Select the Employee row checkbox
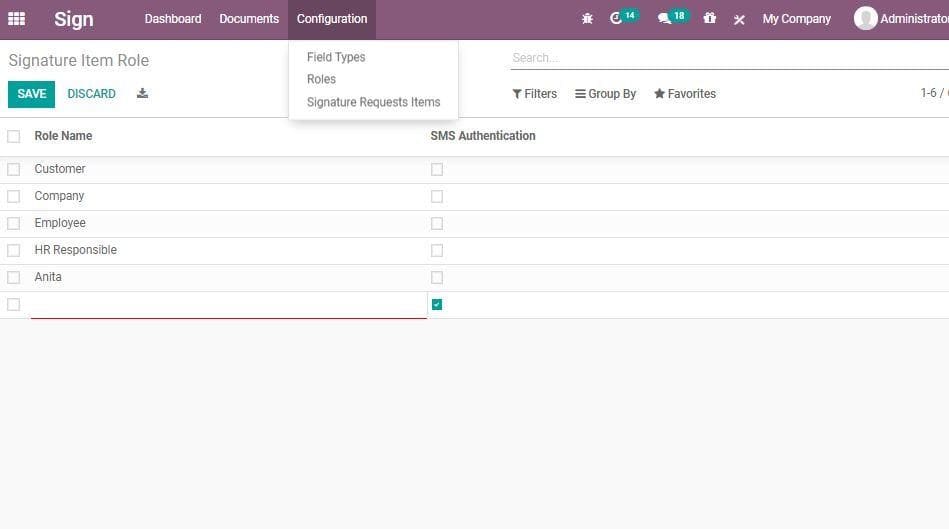Image resolution: width=949 pixels, height=529 pixels. click(13, 223)
